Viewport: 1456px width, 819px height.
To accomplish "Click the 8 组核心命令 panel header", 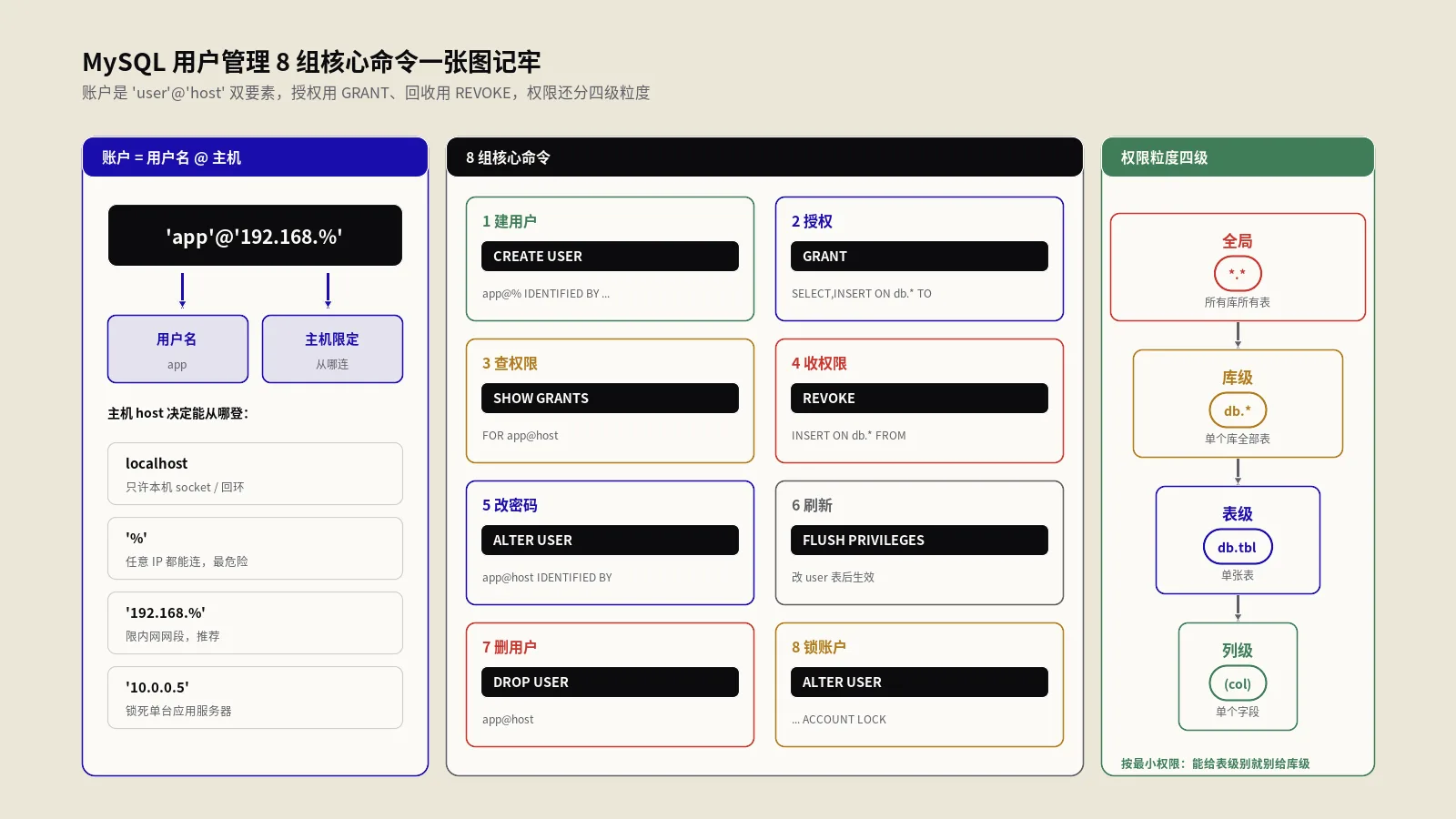I will [764, 157].
